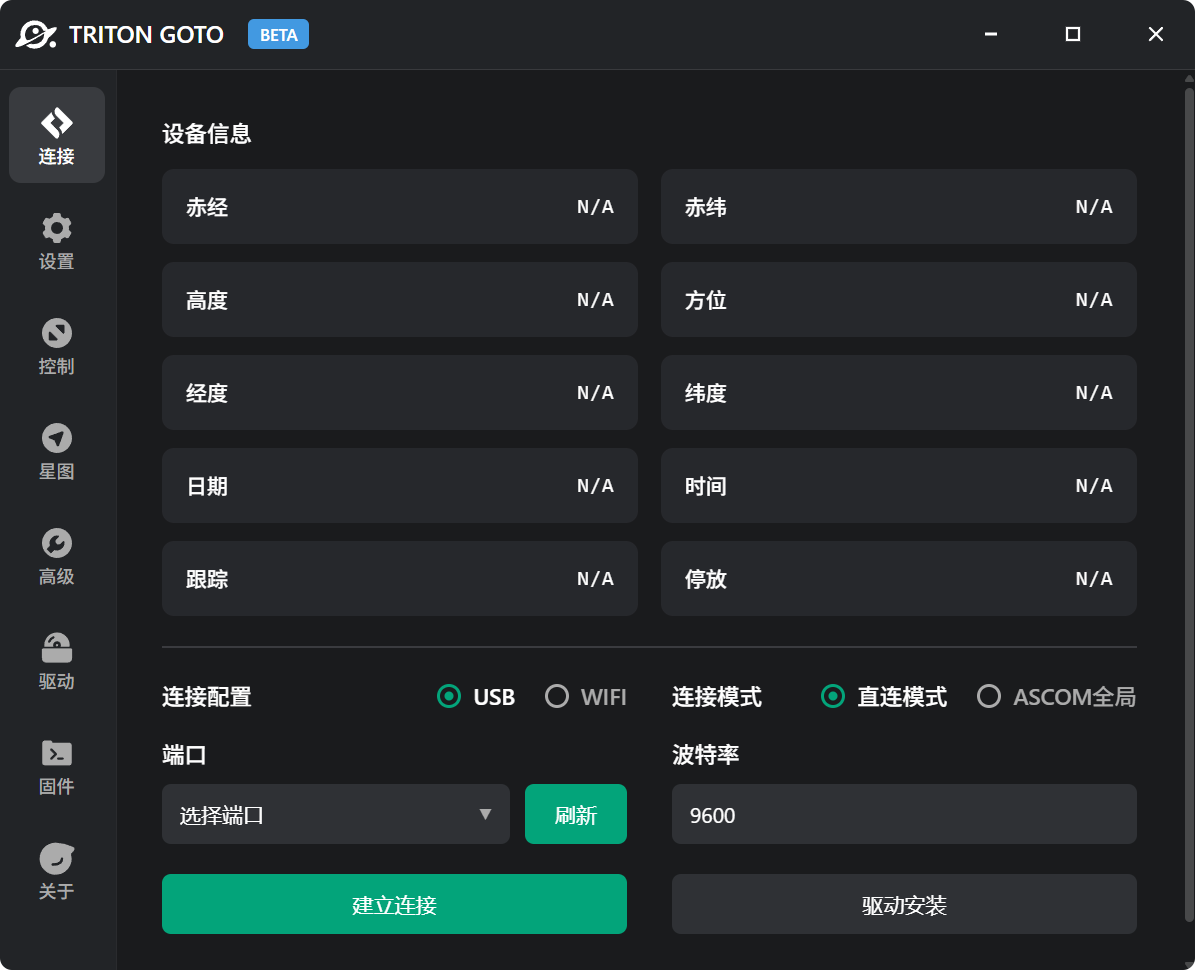Expand the port selection list arrow
1195x970 pixels.
point(487,814)
